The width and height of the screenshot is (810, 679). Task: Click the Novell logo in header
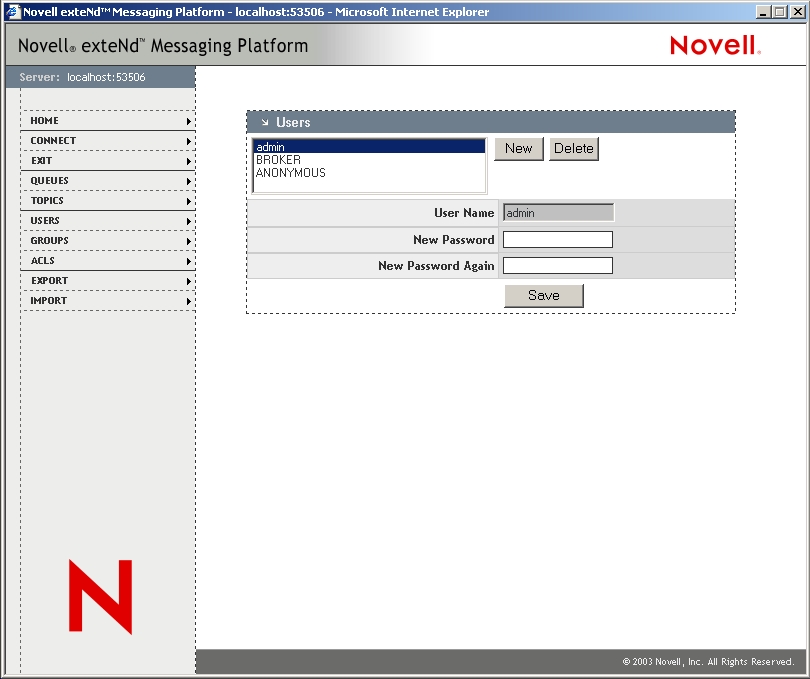pos(715,45)
